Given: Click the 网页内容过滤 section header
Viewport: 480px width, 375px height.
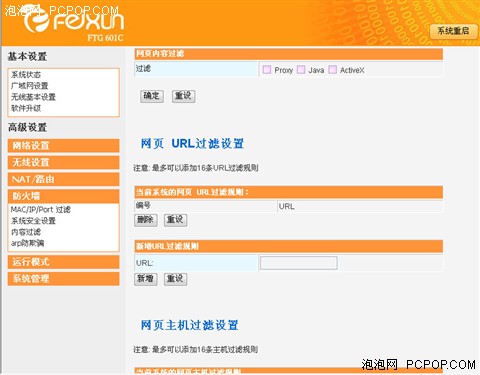Looking at the screenshot, I should coord(289,54).
